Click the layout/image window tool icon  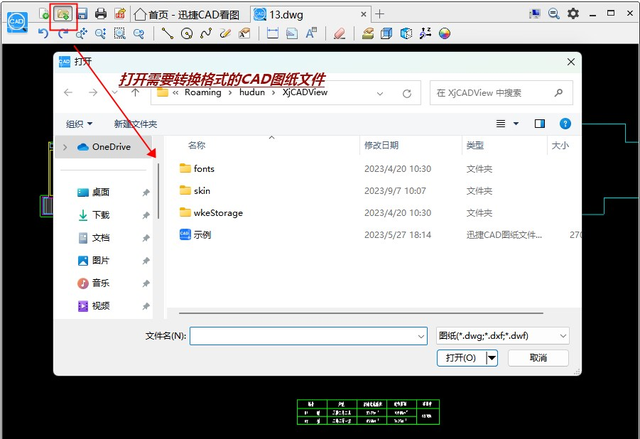point(291,33)
